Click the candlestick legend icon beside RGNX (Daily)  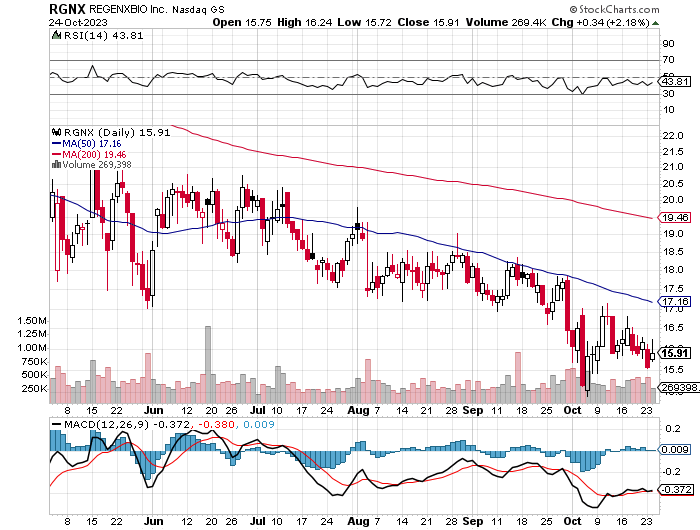(56, 131)
